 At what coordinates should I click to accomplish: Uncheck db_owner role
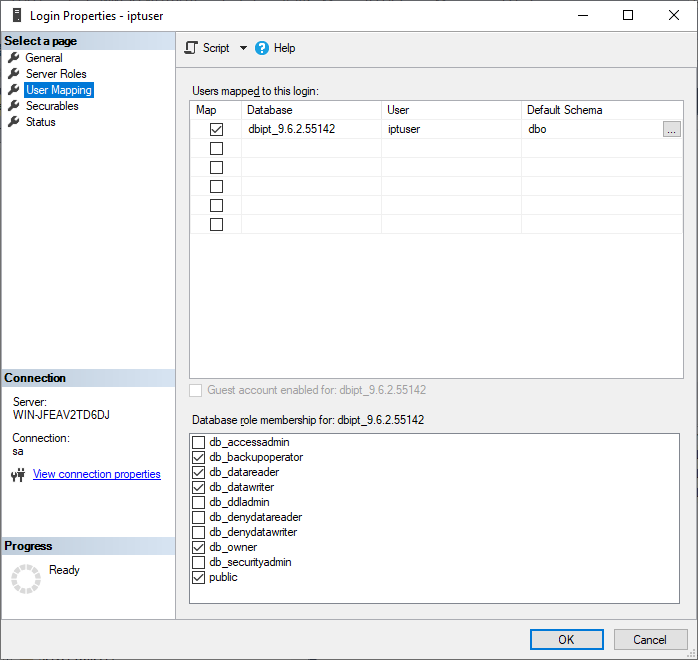[x=199, y=547]
